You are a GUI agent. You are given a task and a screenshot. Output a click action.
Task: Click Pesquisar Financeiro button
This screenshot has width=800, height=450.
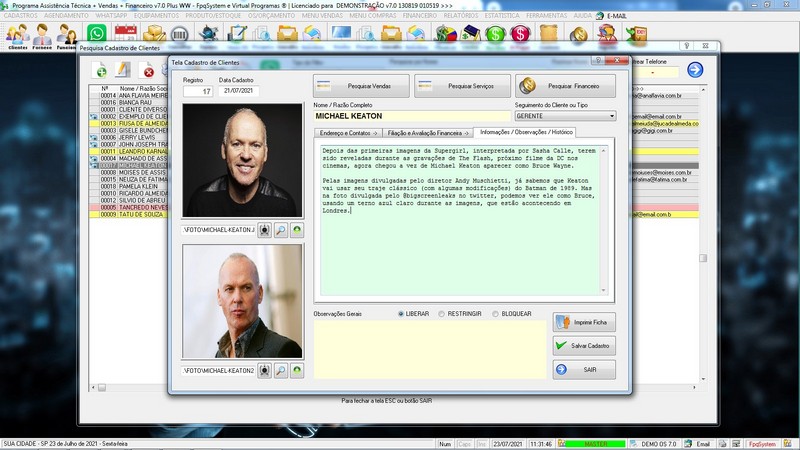coord(565,86)
